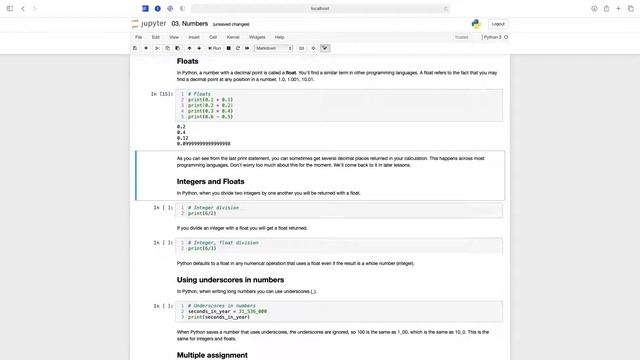Image resolution: width=640 pixels, height=360 pixels.
Task: Reload the page from address bar
Action: 445,8
